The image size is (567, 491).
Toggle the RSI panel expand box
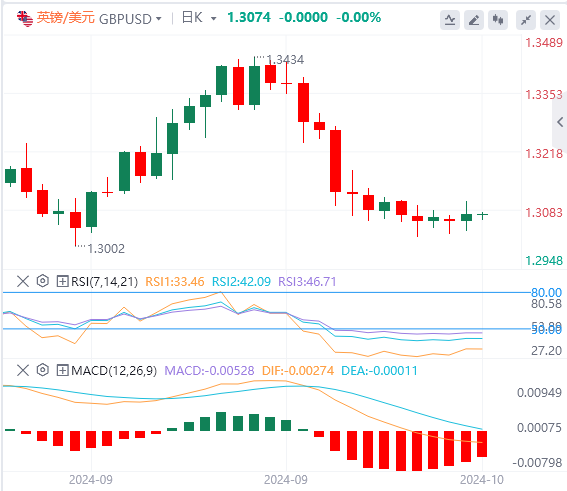click(x=62, y=281)
